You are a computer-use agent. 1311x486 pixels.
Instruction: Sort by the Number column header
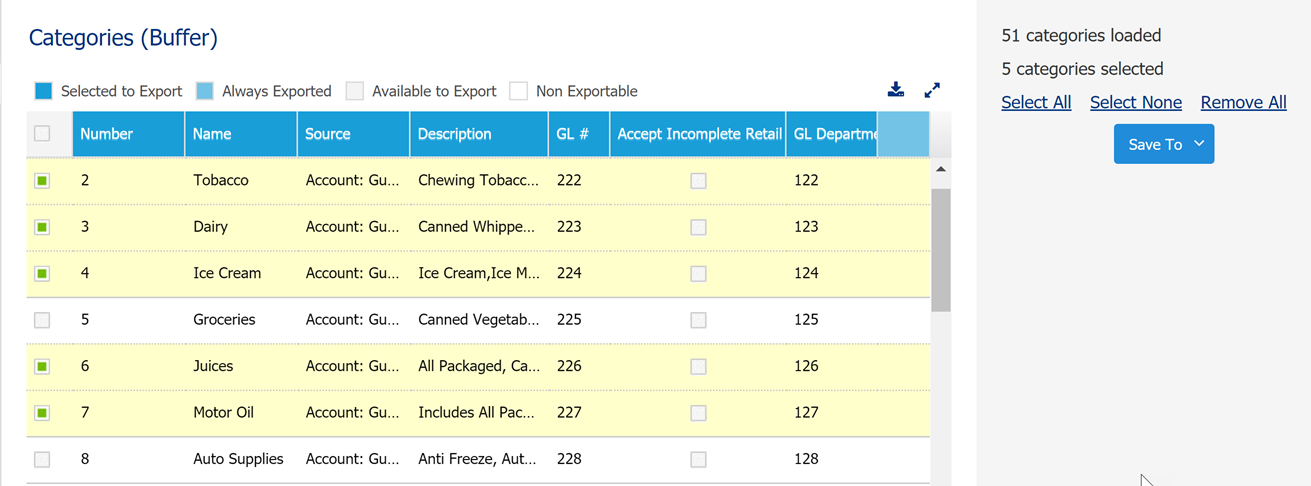coord(129,134)
